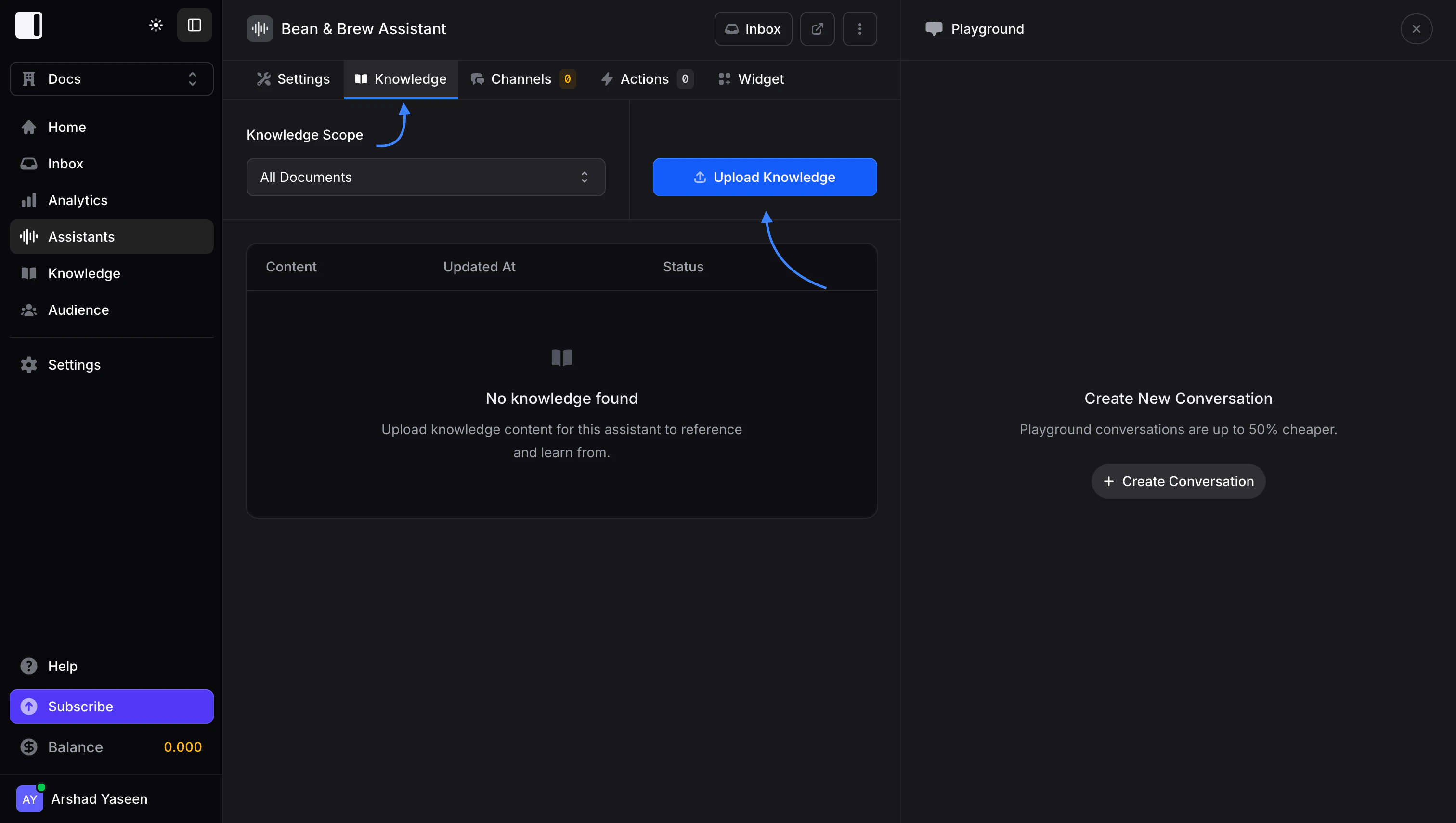
Task: Open the assistant in a new window
Action: 817,29
